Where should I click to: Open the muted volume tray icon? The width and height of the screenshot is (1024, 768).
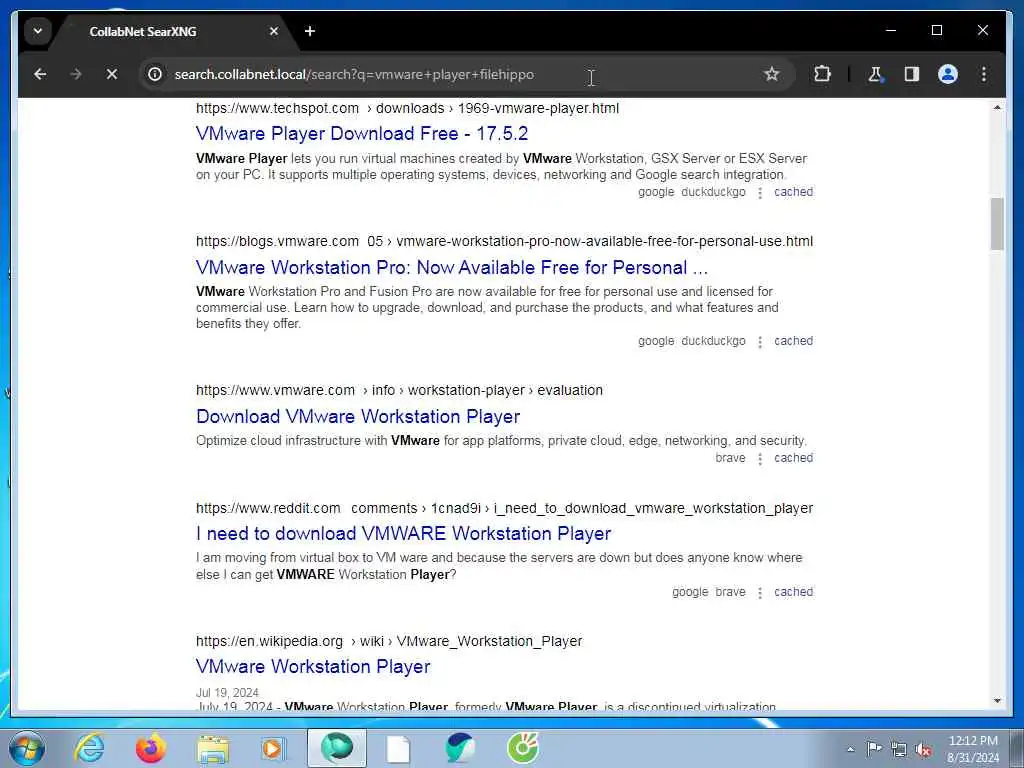923,750
